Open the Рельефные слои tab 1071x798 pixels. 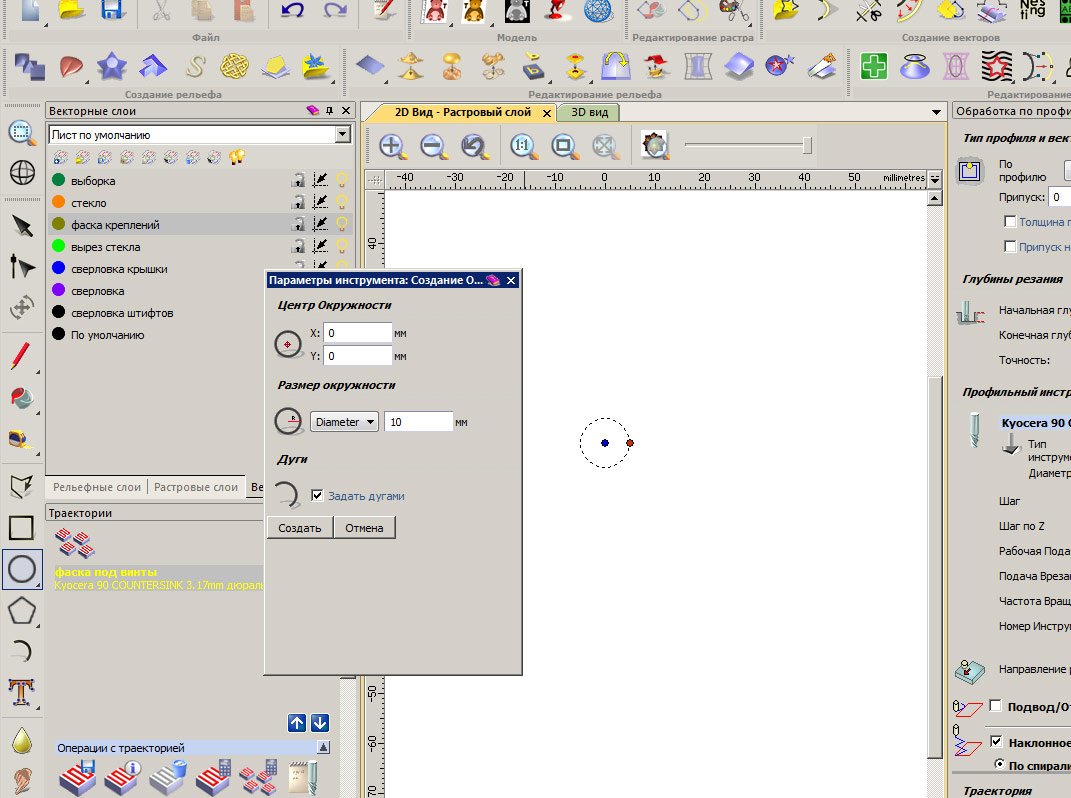[96, 487]
